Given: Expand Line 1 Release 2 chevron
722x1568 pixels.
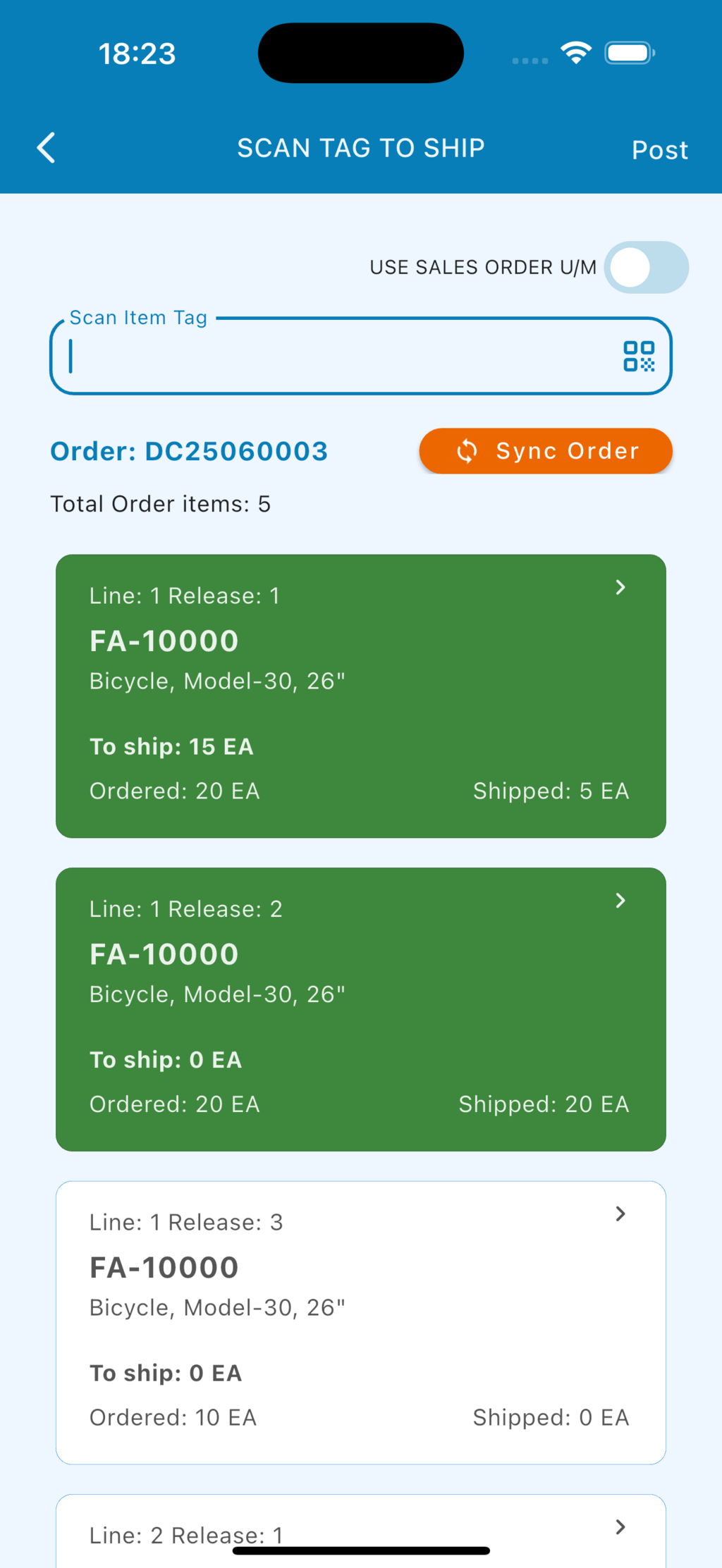Looking at the screenshot, I should 620,901.
